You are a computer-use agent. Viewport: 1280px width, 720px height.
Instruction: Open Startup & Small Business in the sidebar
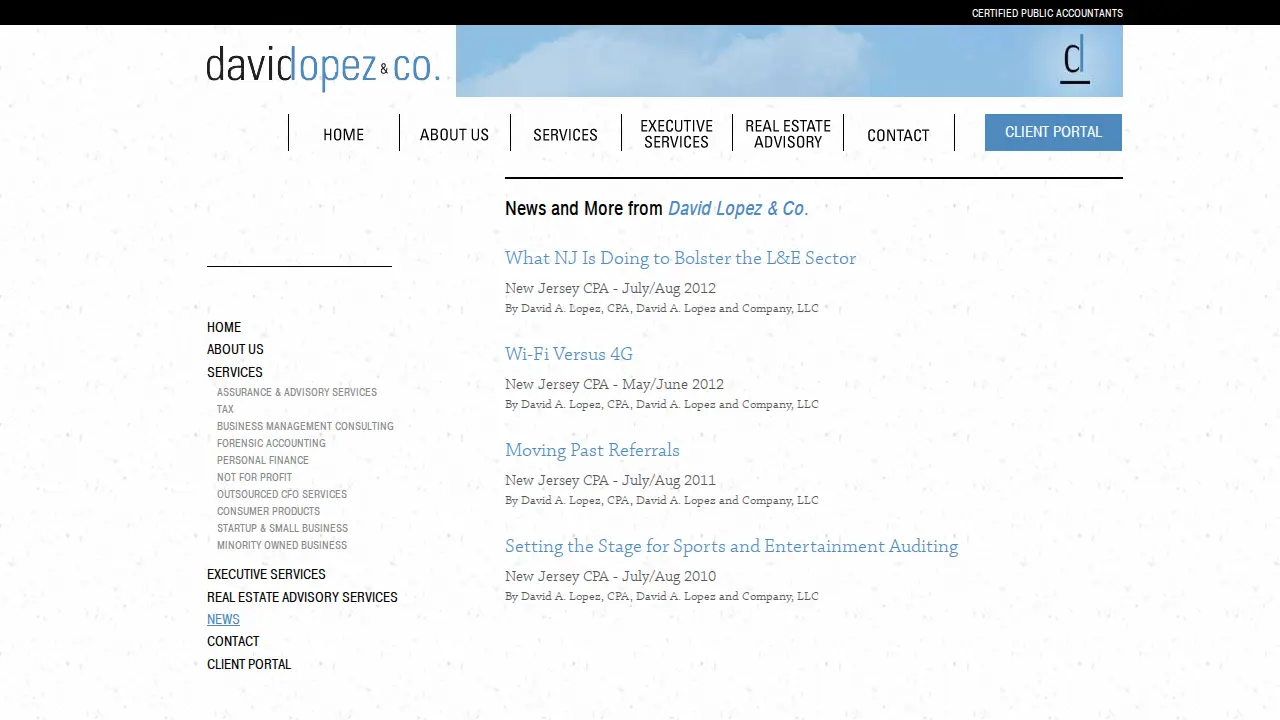(x=283, y=528)
